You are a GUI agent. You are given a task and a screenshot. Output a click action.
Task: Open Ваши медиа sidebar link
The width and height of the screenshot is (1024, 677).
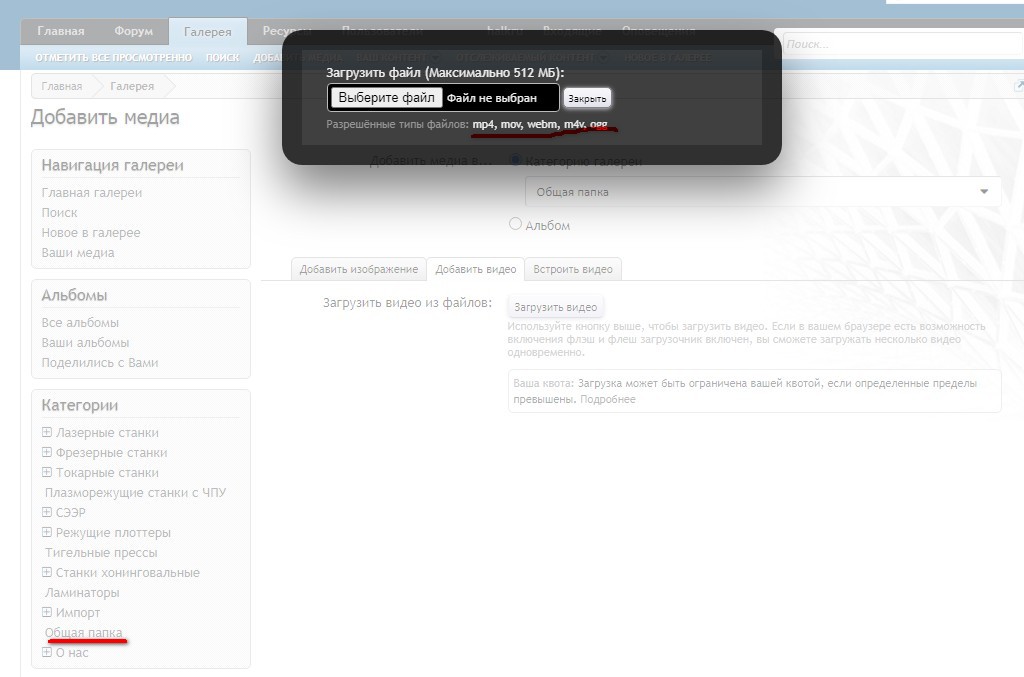click(78, 253)
